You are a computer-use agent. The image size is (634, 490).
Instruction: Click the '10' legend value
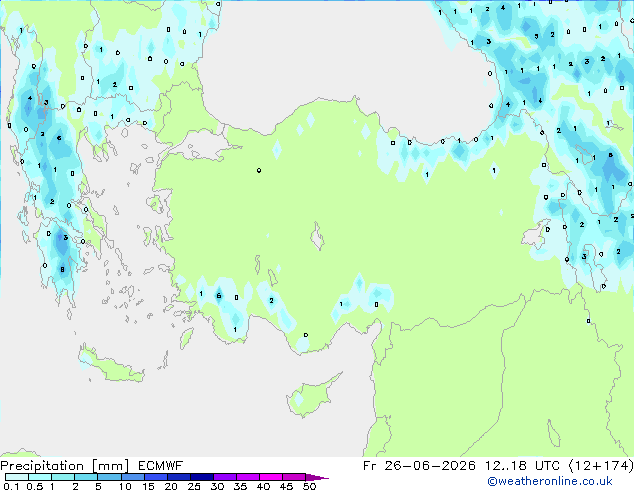(125, 486)
